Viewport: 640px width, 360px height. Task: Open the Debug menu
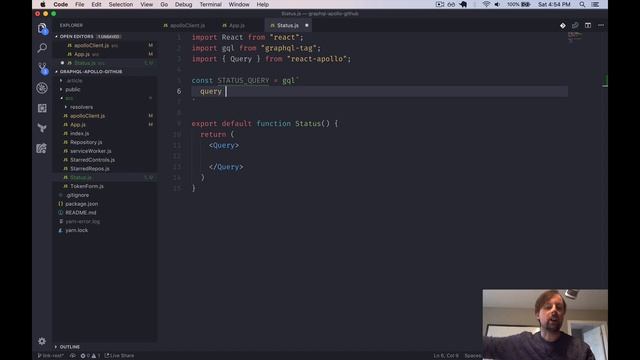click(x=183, y=4)
